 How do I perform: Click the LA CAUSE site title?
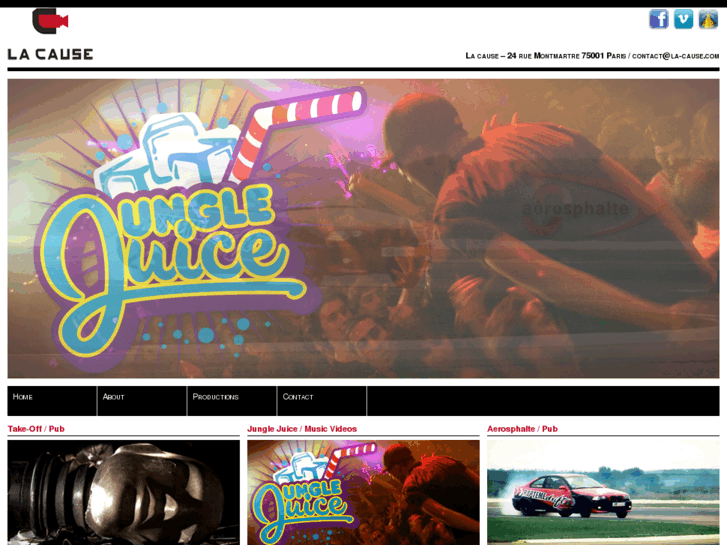pos(50,54)
